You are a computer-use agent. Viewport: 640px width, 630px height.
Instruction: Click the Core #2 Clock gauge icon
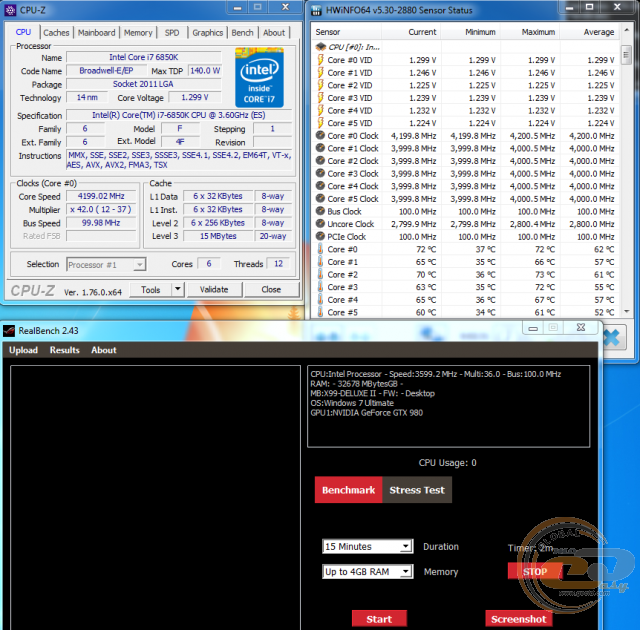click(320, 160)
